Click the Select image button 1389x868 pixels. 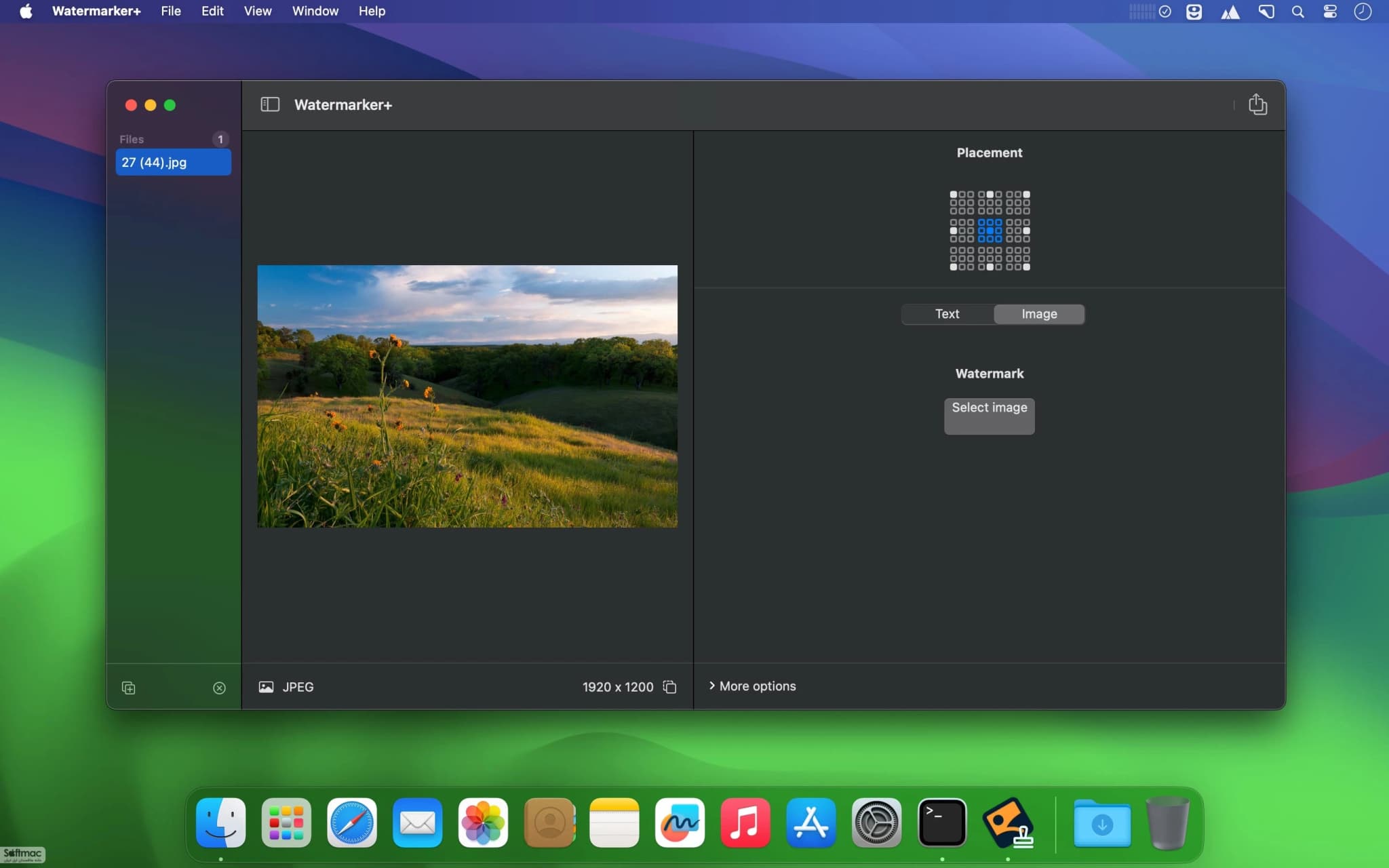coord(990,416)
